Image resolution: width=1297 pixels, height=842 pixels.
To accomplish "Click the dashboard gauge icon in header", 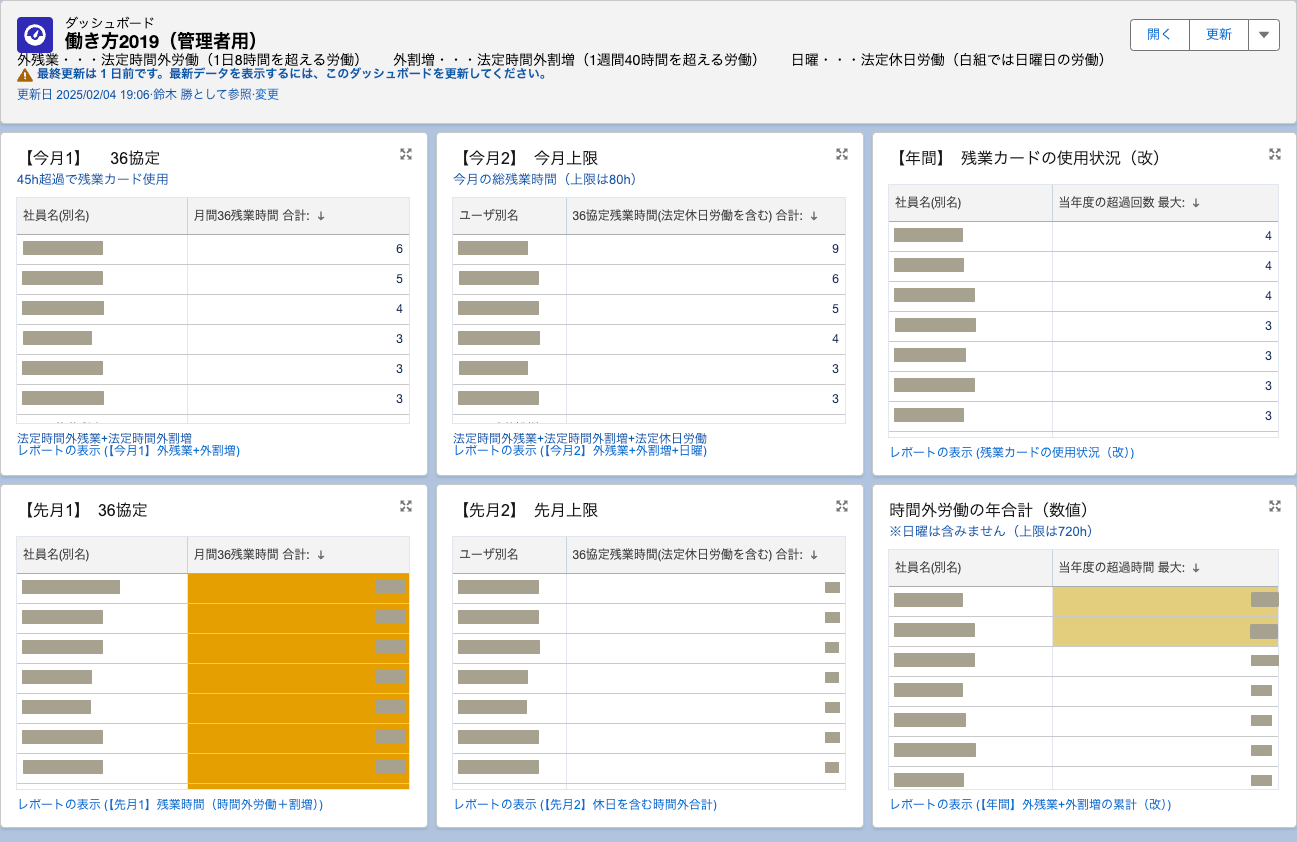I will pyautogui.click(x=35, y=35).
